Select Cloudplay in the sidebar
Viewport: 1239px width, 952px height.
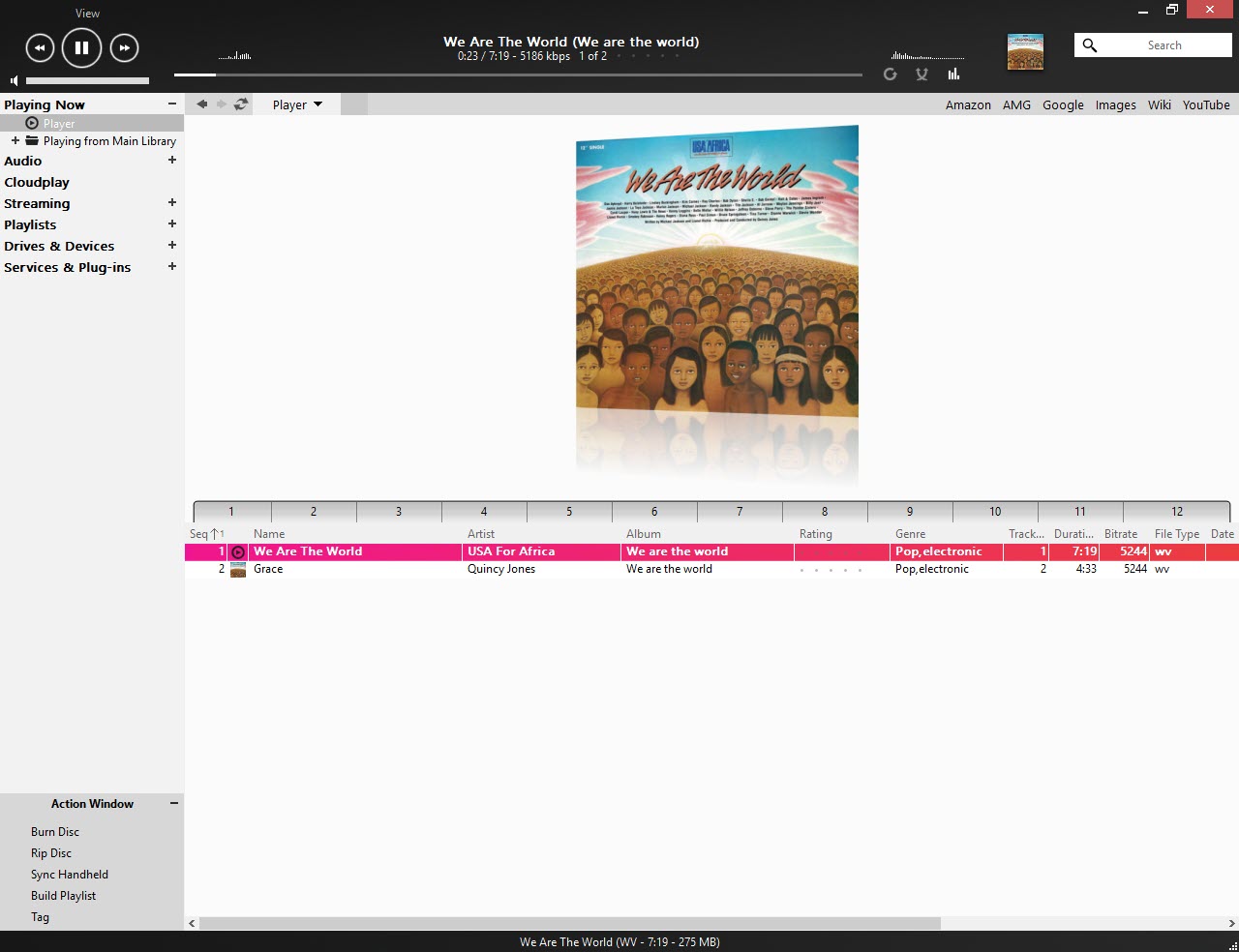tap(37, 182)
